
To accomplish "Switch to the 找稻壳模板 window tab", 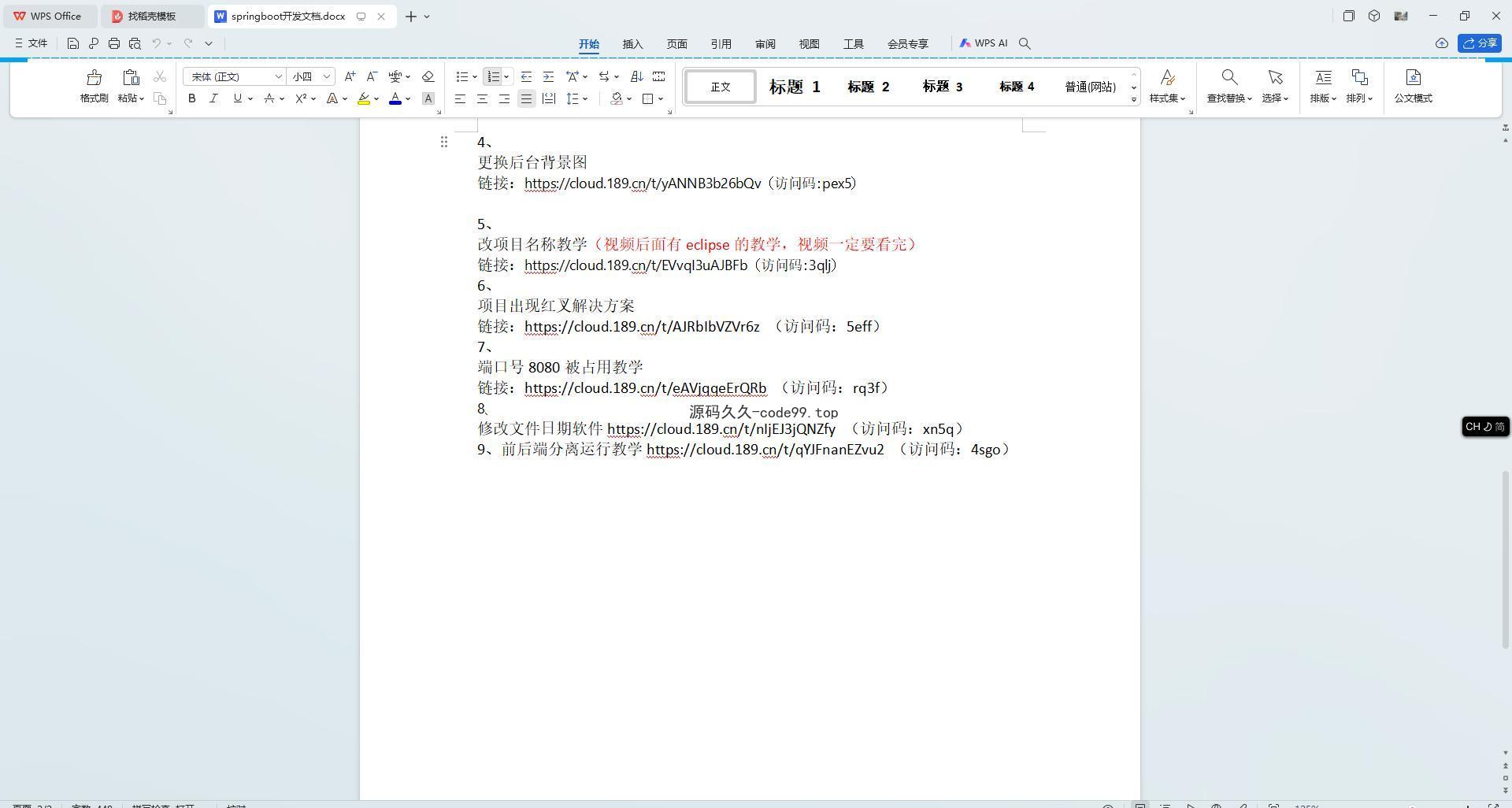I will pos(151,16).
